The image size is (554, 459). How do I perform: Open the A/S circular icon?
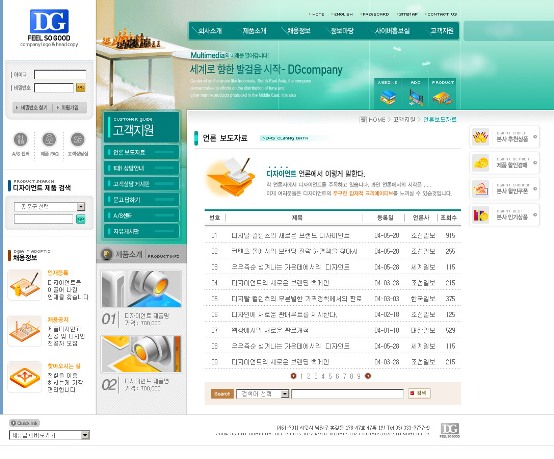pyautogui.click(x=20, y=139)
